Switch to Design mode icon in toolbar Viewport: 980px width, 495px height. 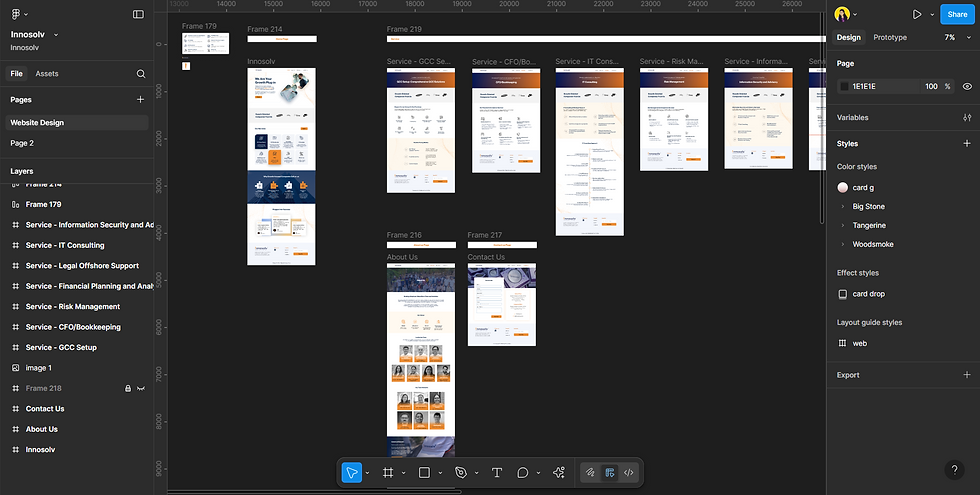609,472
